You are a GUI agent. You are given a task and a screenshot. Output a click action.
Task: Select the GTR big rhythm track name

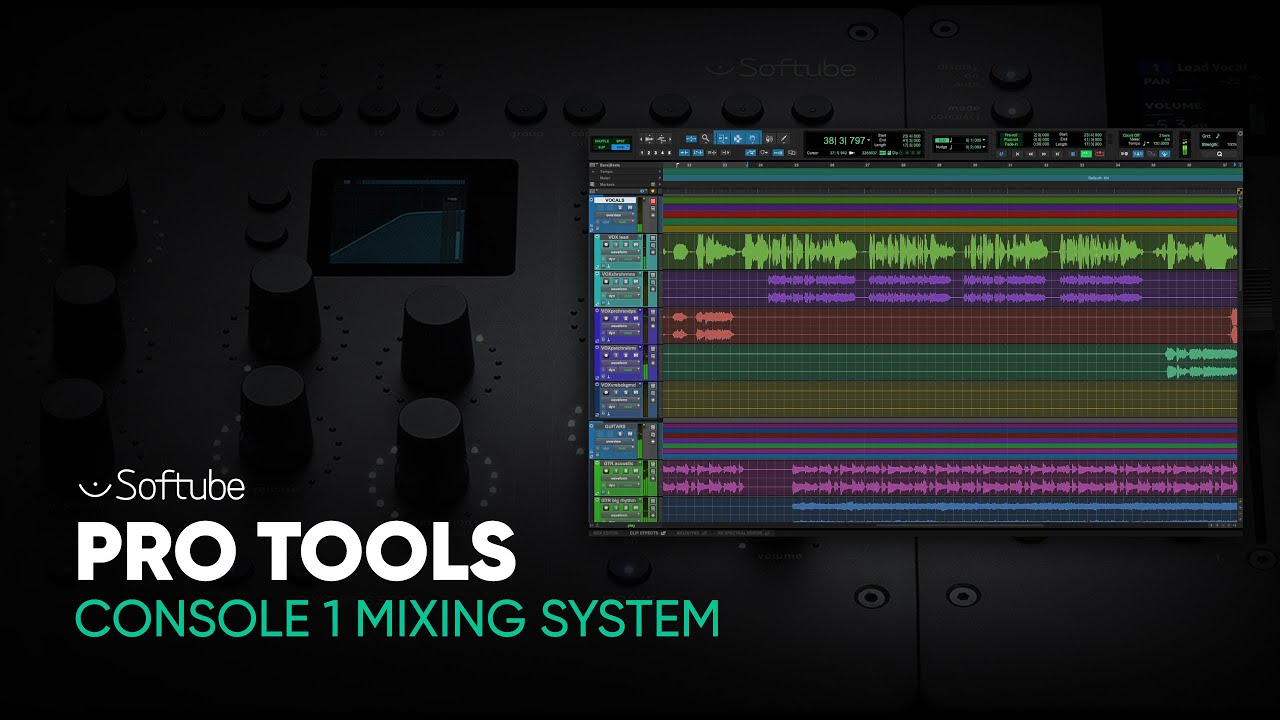tap(620, 500)
